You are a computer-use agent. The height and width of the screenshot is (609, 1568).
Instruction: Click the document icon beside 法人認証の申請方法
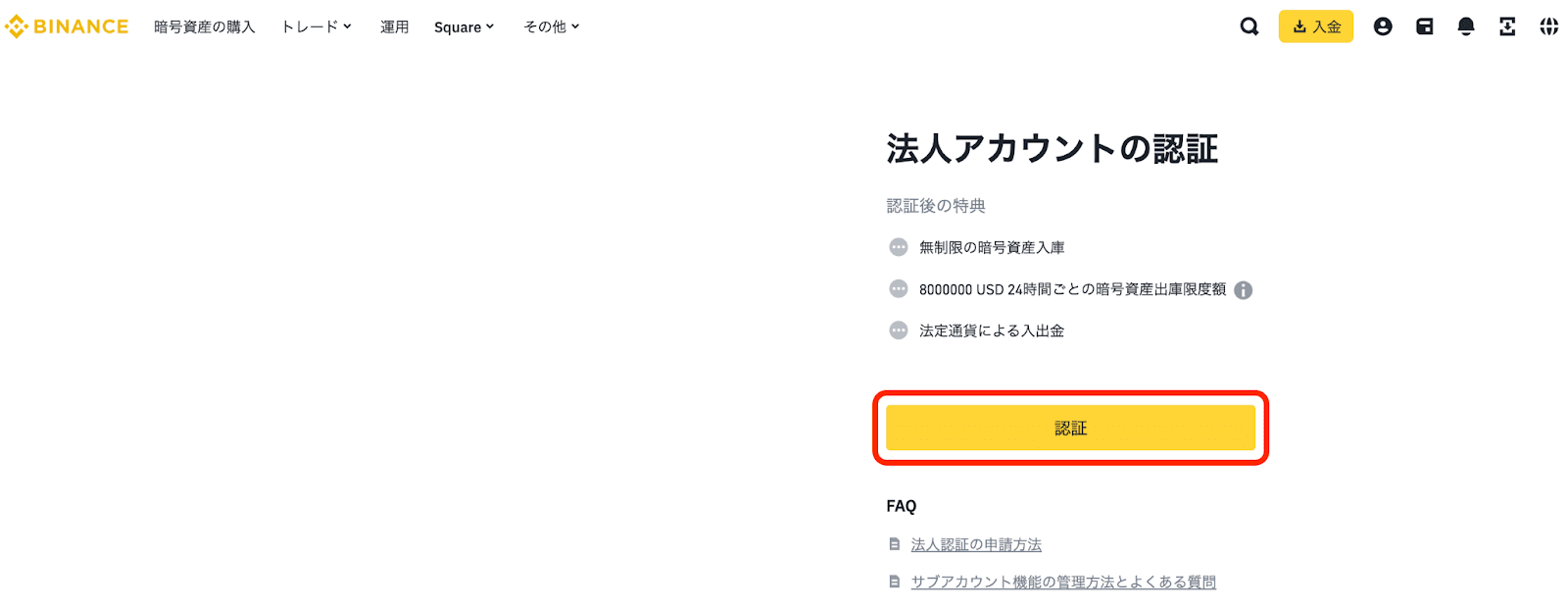894,544
